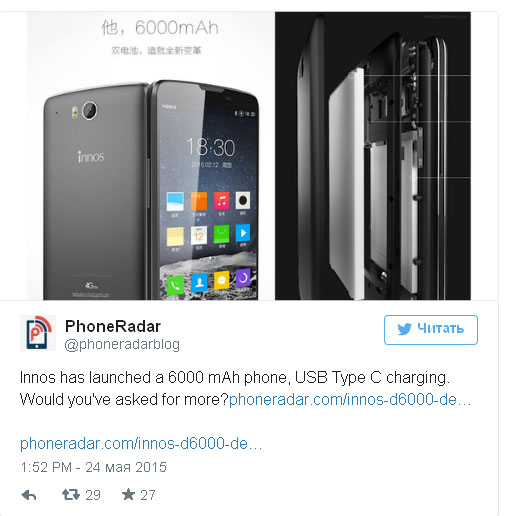Click the Twitter bird in the Читать button
Viewport: 527px width, 516px height.
[404, 329]
